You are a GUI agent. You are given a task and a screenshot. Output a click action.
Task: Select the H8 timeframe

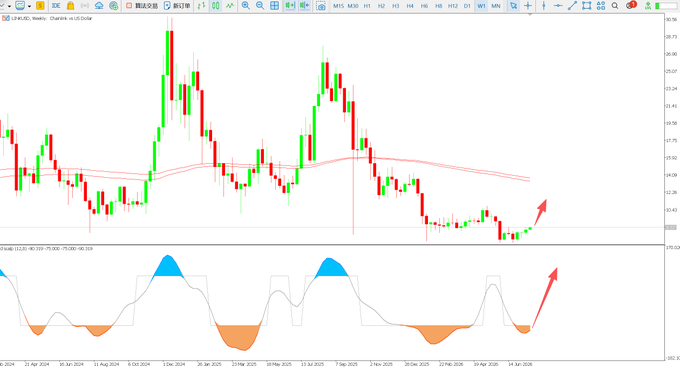click(439, 6)
